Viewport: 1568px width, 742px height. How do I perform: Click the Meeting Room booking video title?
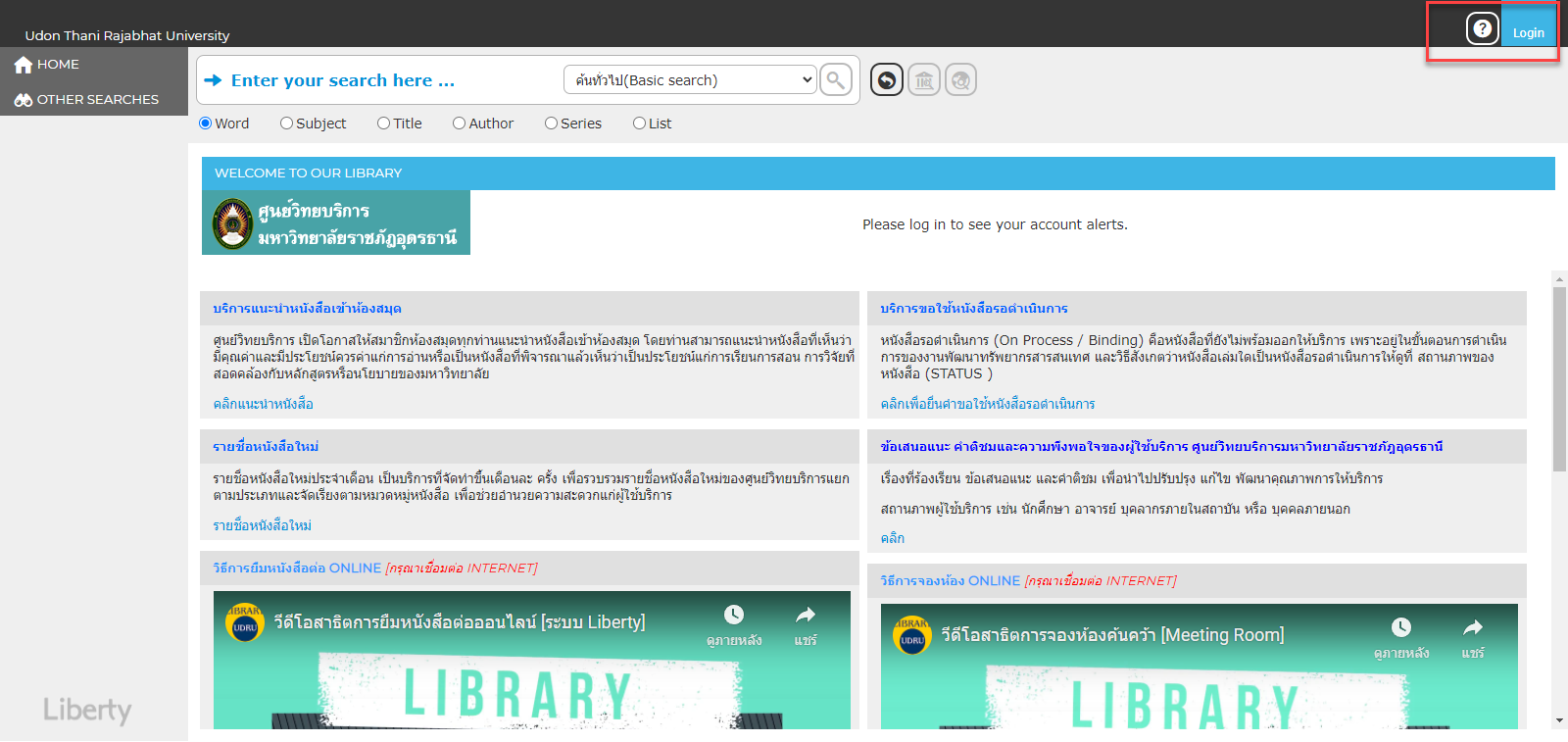tap(1112, 635)
